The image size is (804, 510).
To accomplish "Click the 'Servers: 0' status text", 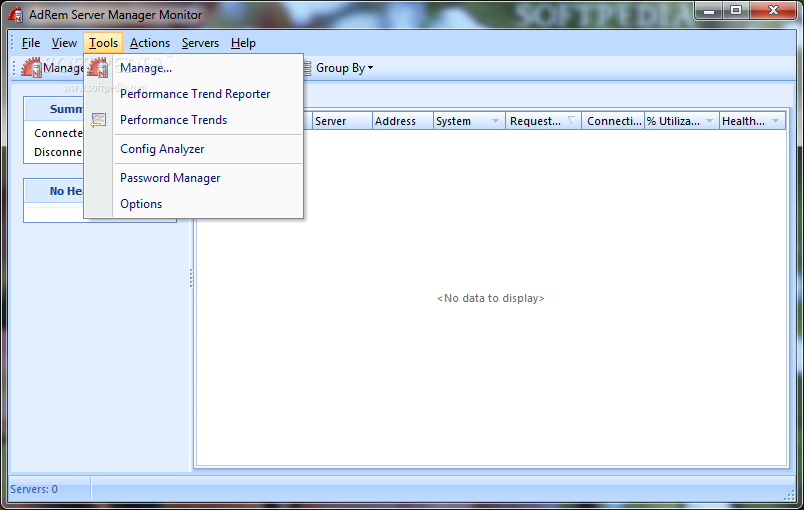I will coord(34,489).
